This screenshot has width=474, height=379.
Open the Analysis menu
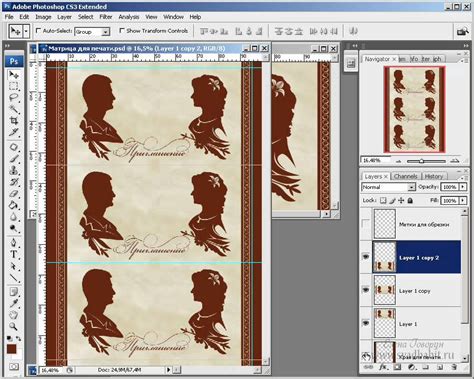tap(129, 17)
